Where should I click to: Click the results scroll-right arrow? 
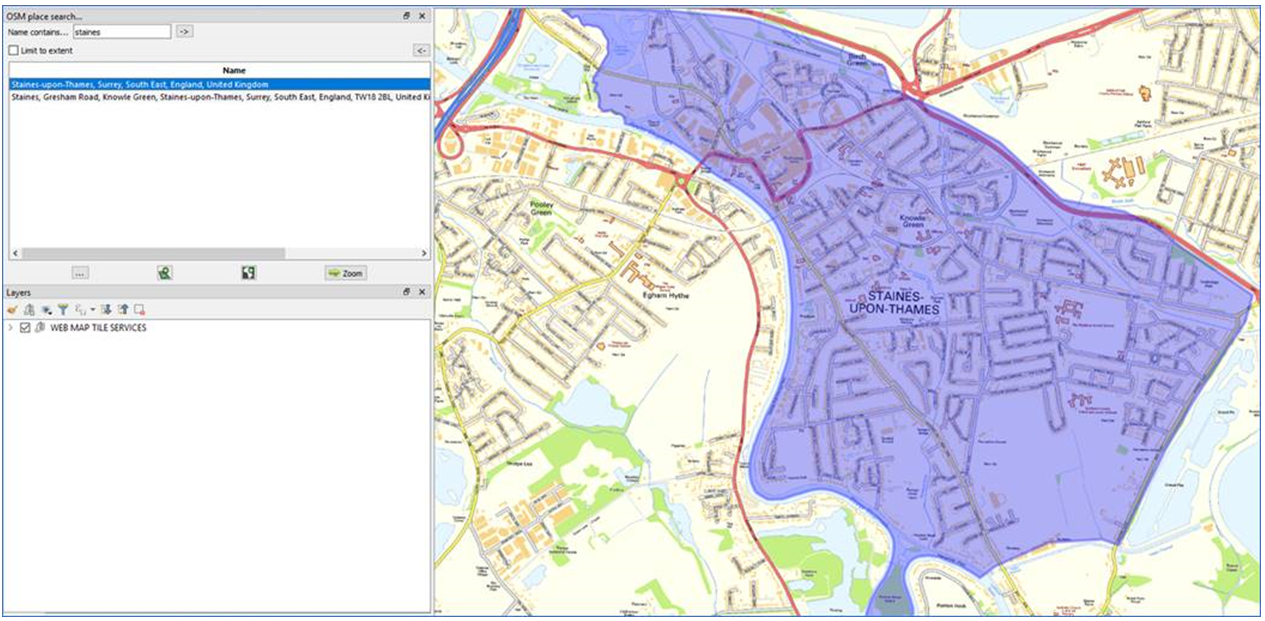tap(424, 254)
